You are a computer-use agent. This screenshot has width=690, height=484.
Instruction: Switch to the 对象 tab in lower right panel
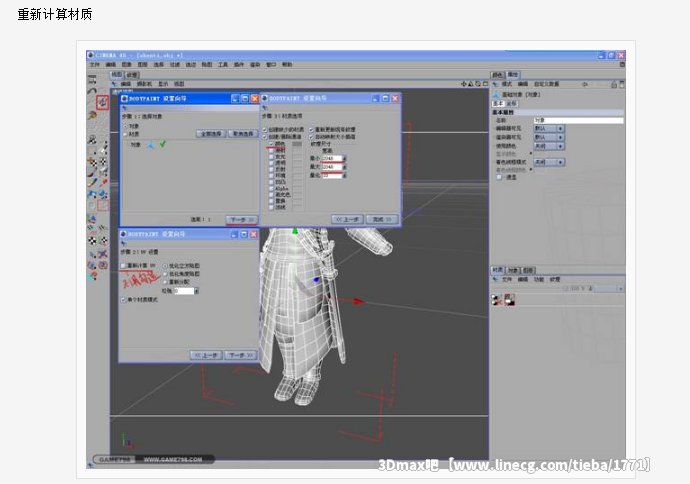pos(513,270)
